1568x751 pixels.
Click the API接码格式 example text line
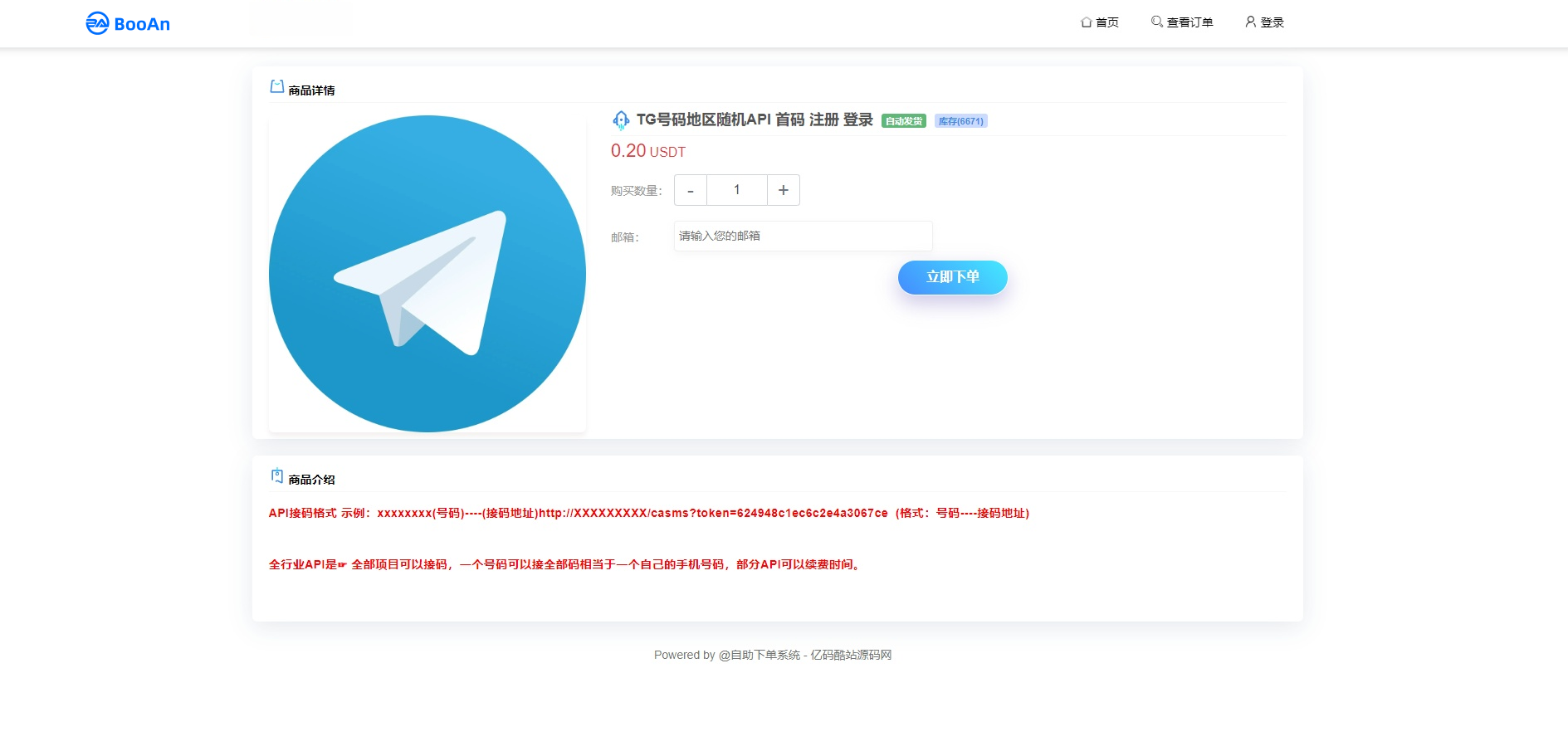(648, 514)
